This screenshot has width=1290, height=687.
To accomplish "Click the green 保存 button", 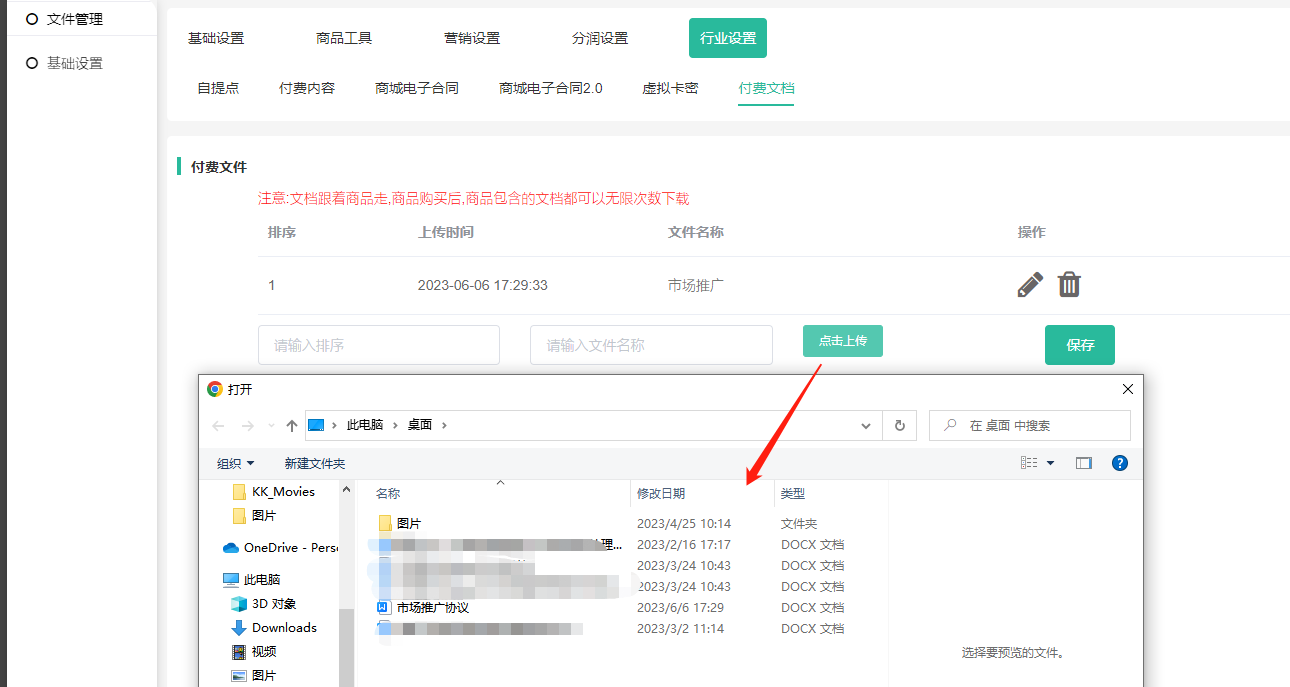I will tap(1079, 345).
